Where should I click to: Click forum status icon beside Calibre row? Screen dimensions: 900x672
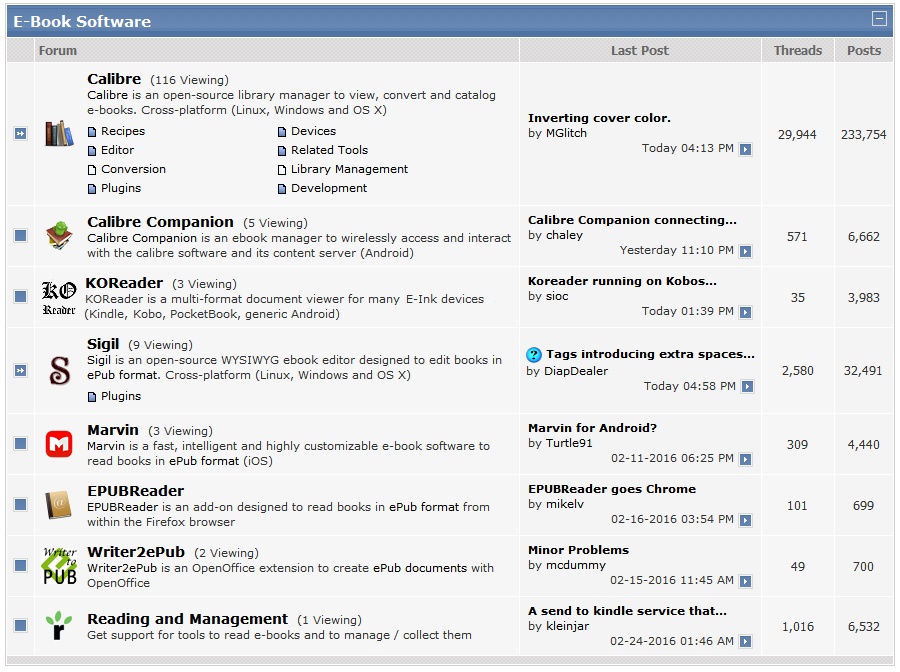20,134
